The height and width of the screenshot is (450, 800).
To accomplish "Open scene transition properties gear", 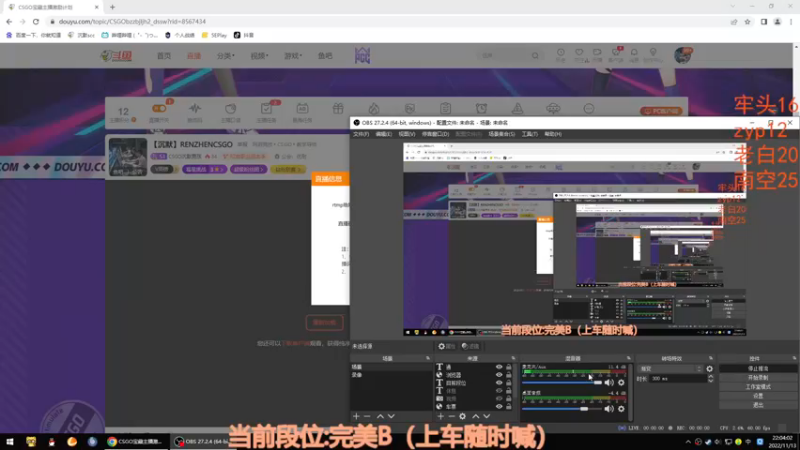I will pos(710,368).
